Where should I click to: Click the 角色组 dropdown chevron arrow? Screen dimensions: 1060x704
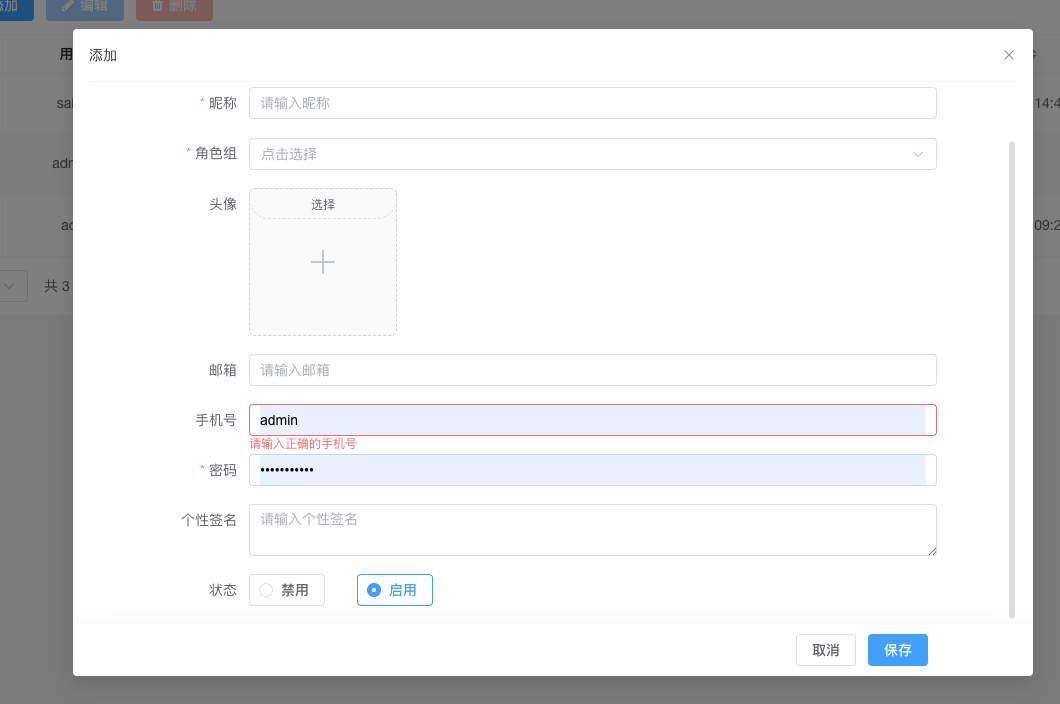917,154
